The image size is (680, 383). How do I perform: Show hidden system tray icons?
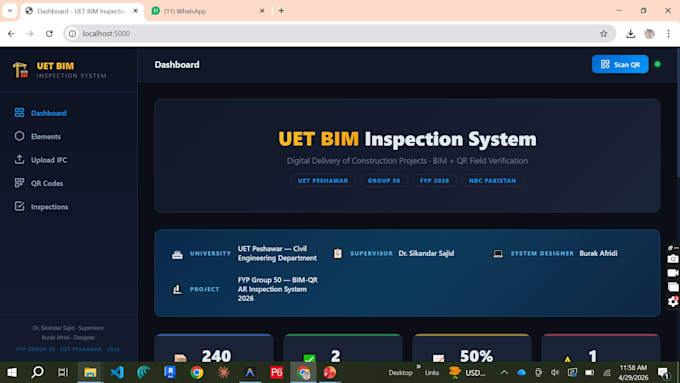[x=504, y=372]
